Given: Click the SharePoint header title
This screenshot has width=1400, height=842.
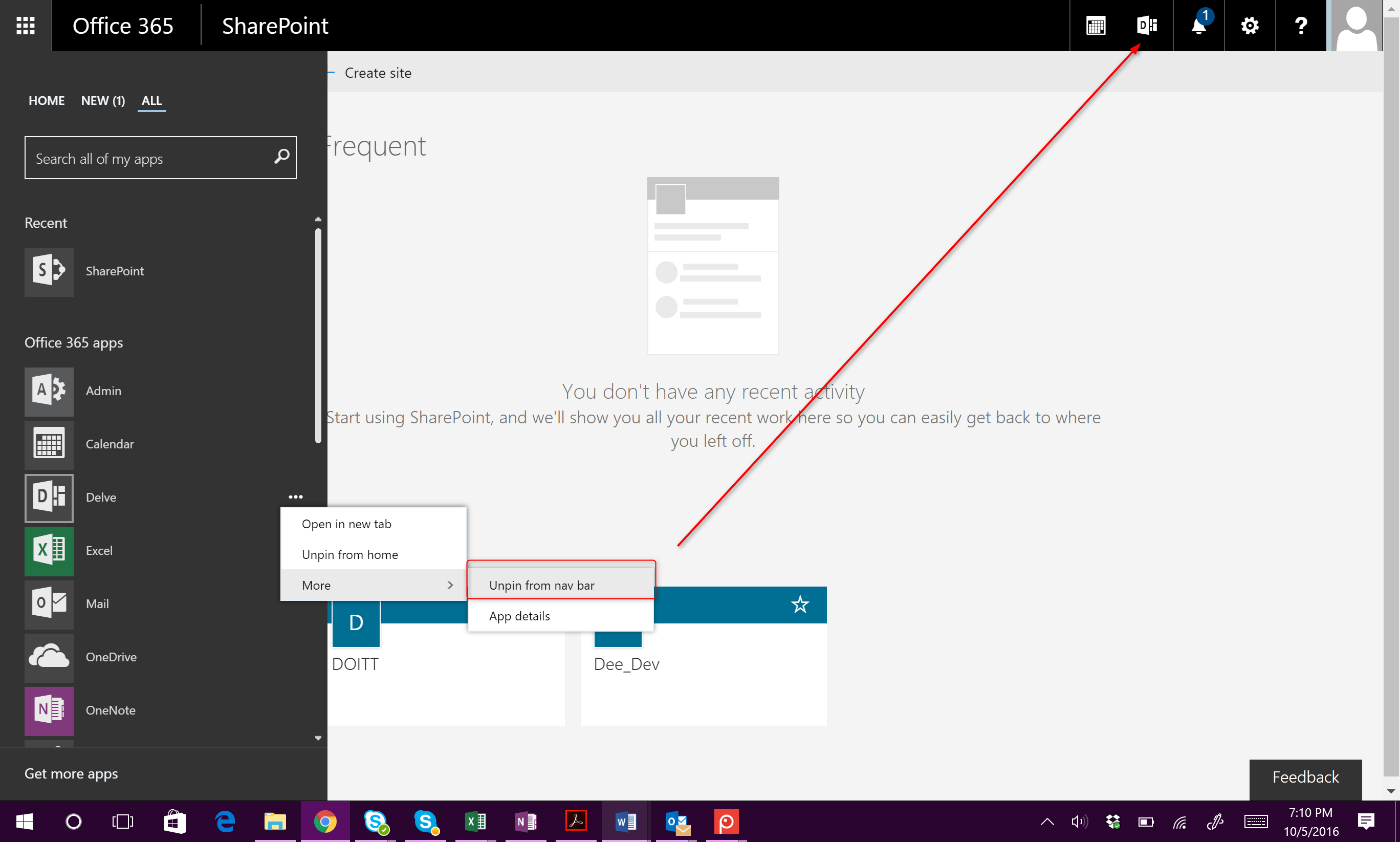Looking at the screenshot, I should [x=275, y=26].
